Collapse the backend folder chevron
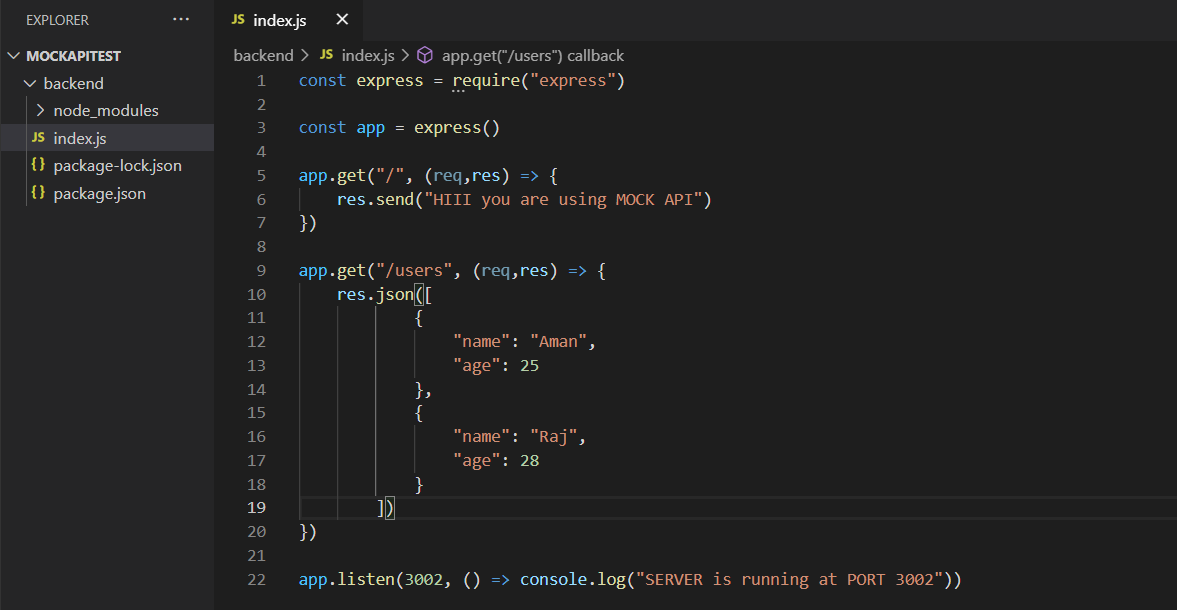 point(31,84)
